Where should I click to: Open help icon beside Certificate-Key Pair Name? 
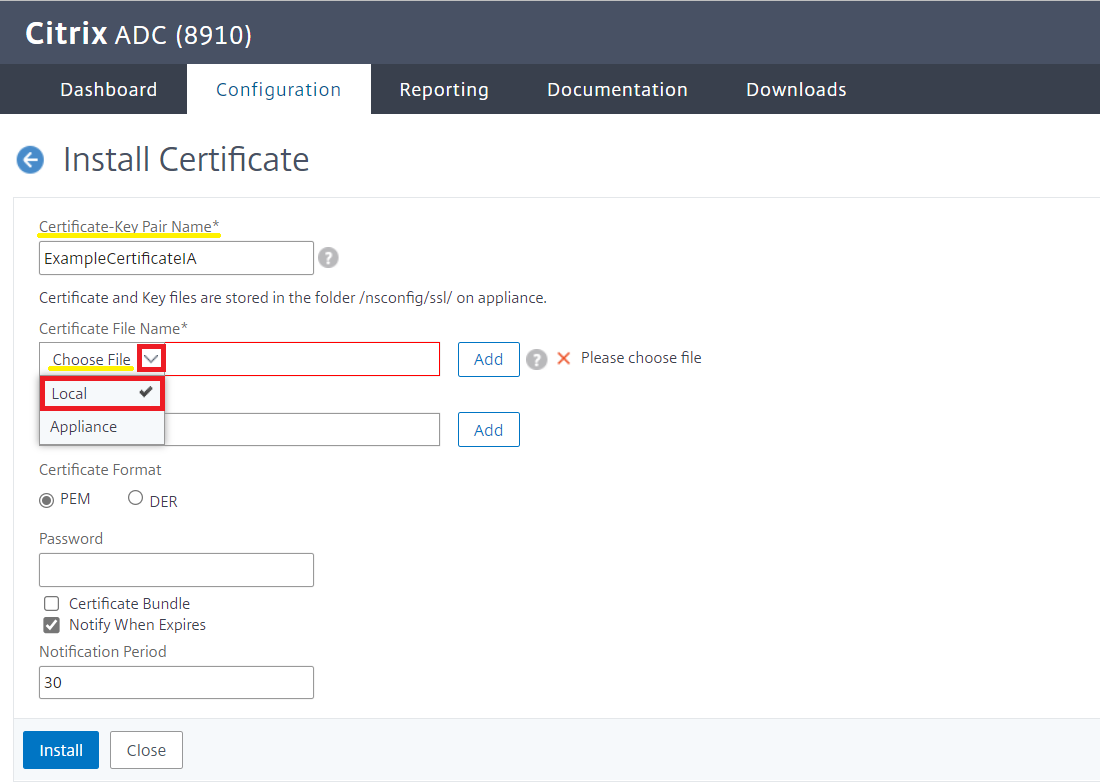[x=328, y=258]
